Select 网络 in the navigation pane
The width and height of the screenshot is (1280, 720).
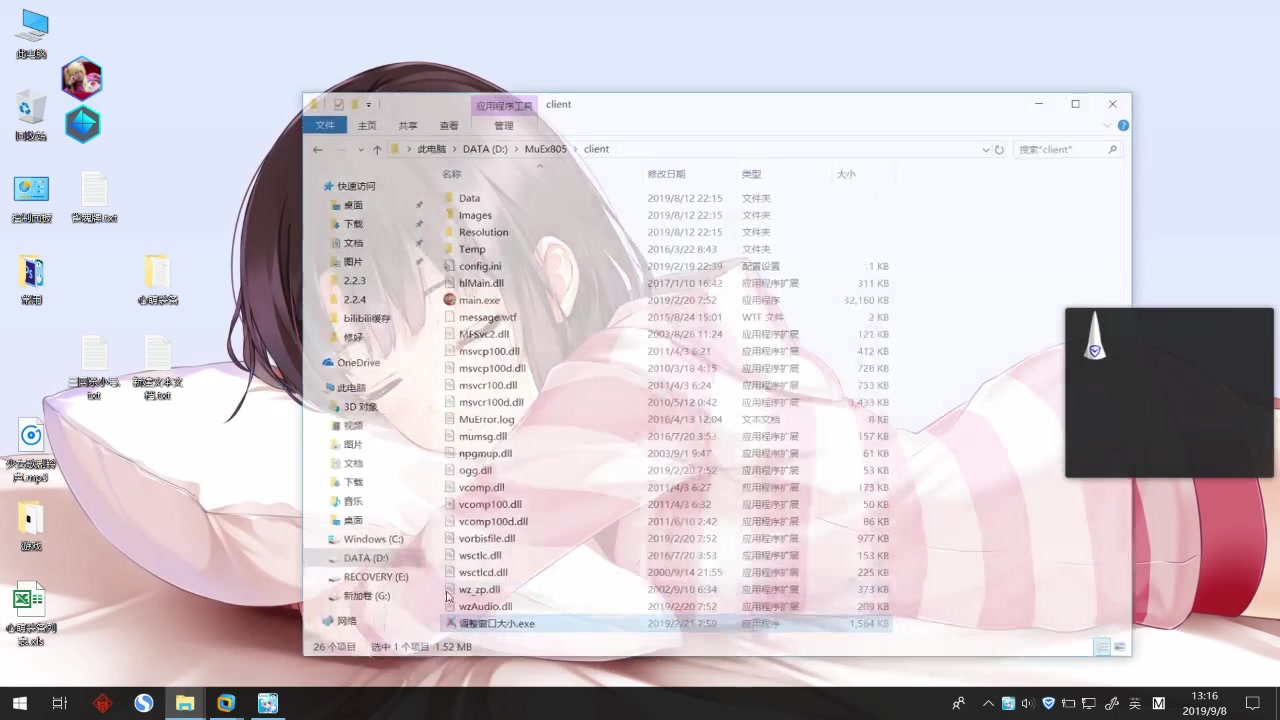[347, 621]
